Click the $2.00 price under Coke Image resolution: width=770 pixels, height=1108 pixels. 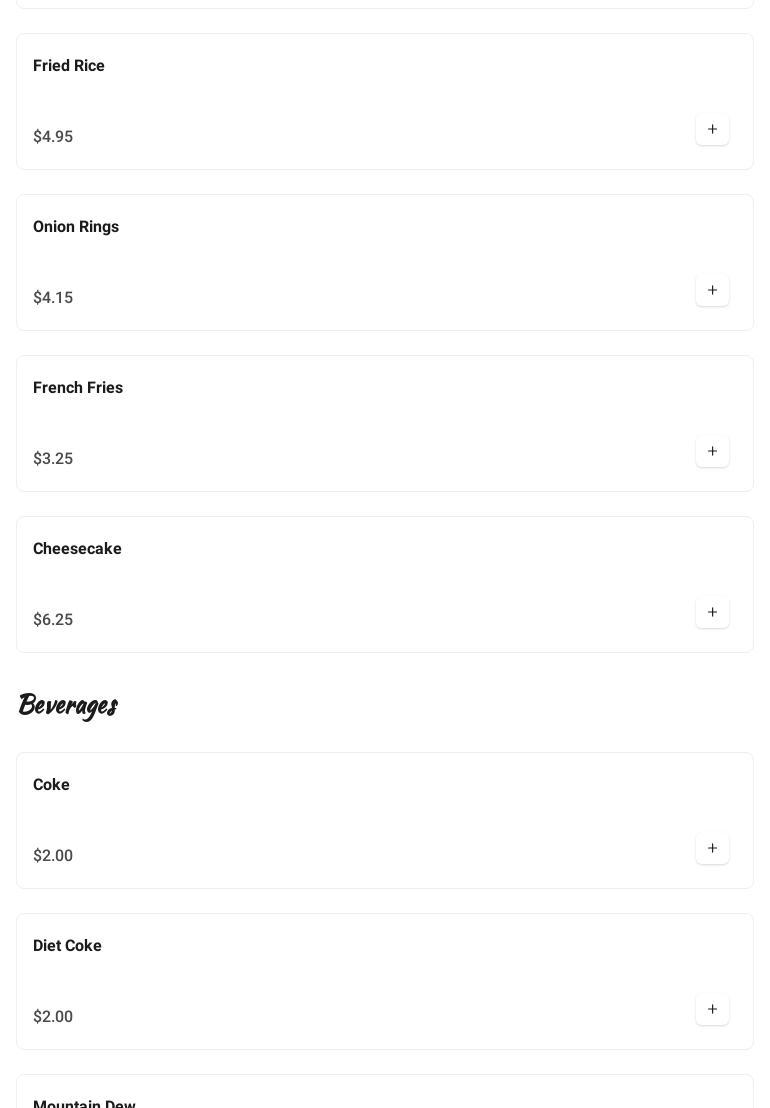(53, 856)
